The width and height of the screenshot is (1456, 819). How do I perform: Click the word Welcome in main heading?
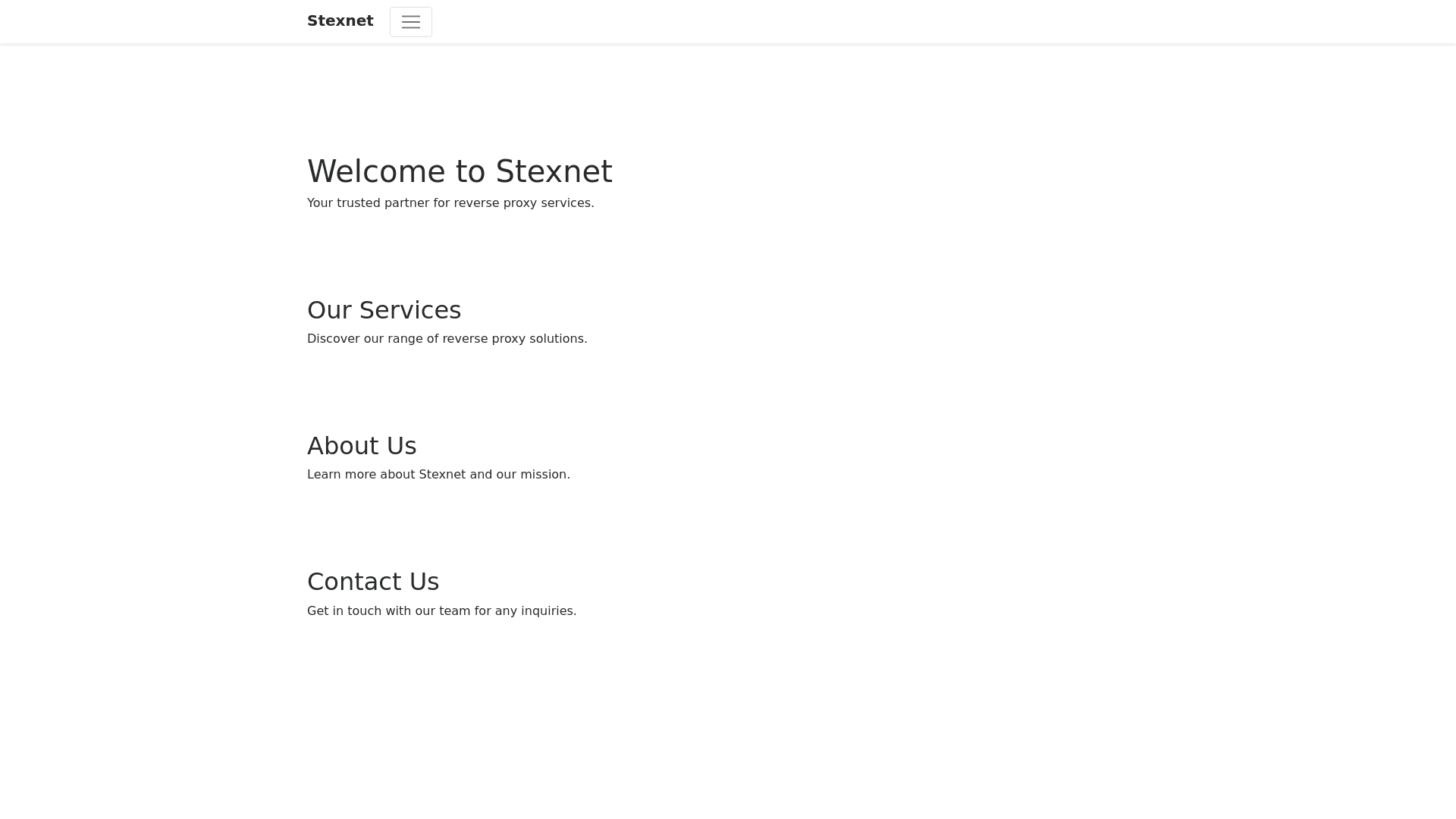point(376,171)
